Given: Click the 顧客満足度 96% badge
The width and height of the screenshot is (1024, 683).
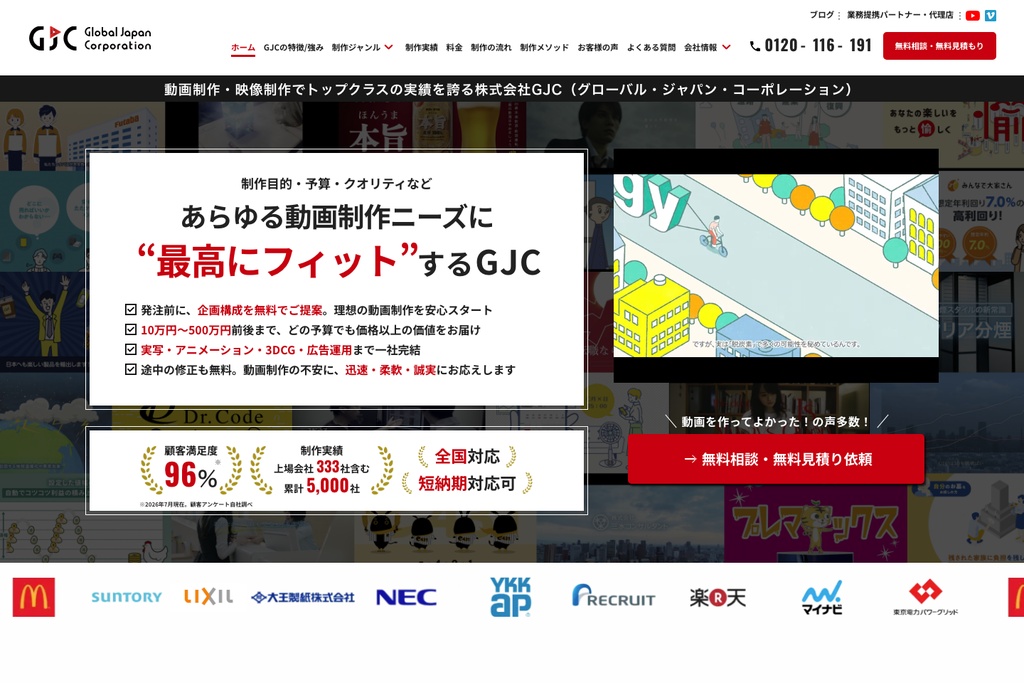Looking at the screenshot, I should (191, 470).
